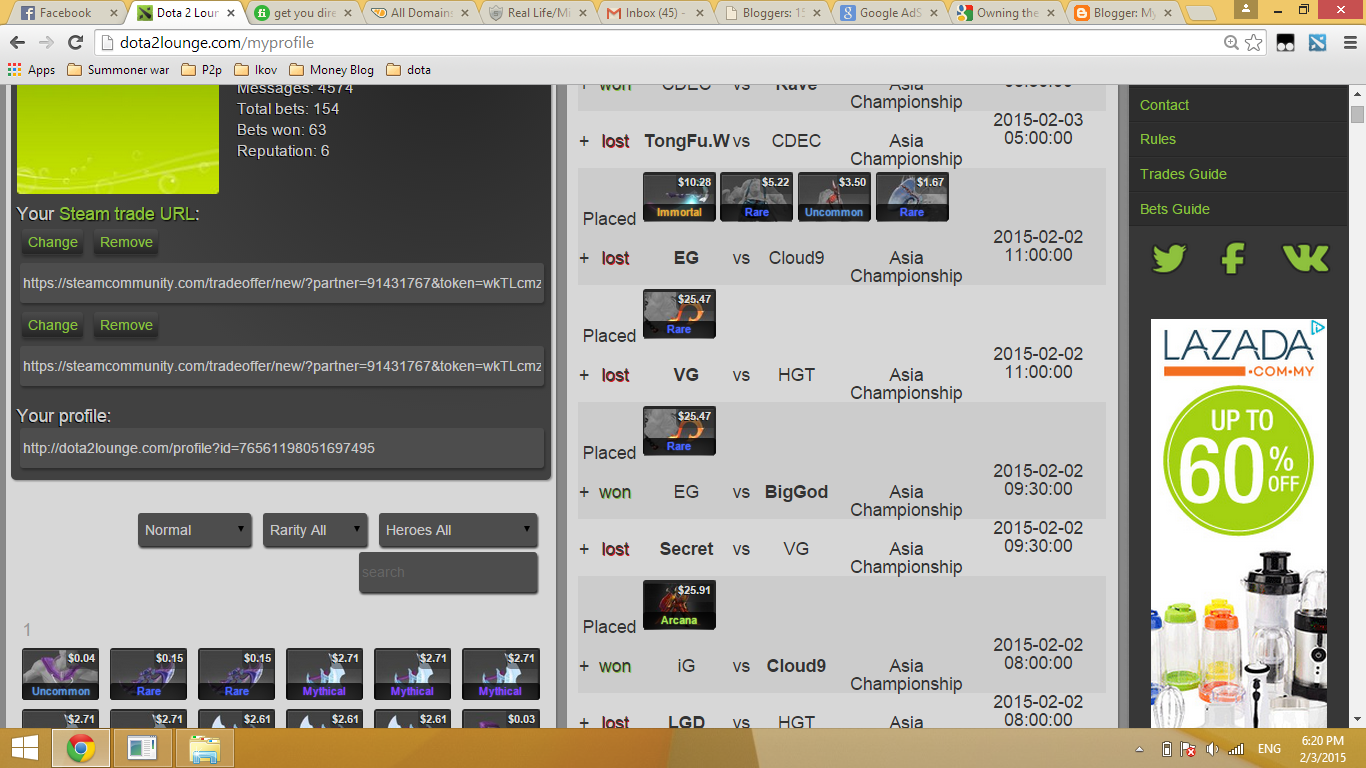Click the zoom magnifier icon in the address bar
The height and width of the screenshot is (768, 1366).
(1231, 43)
